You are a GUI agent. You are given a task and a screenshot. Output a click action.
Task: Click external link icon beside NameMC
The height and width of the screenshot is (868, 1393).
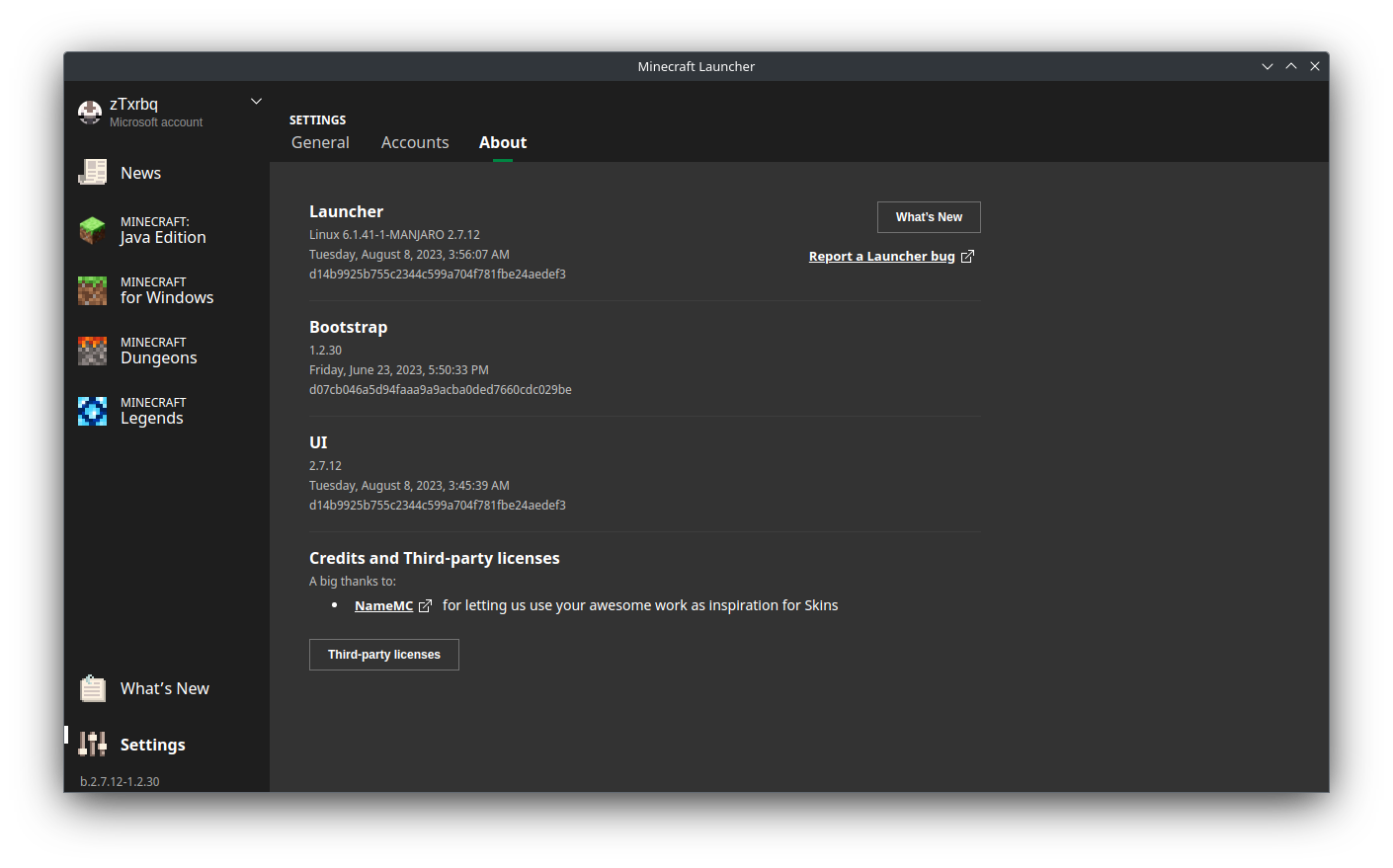pos(425,606)
